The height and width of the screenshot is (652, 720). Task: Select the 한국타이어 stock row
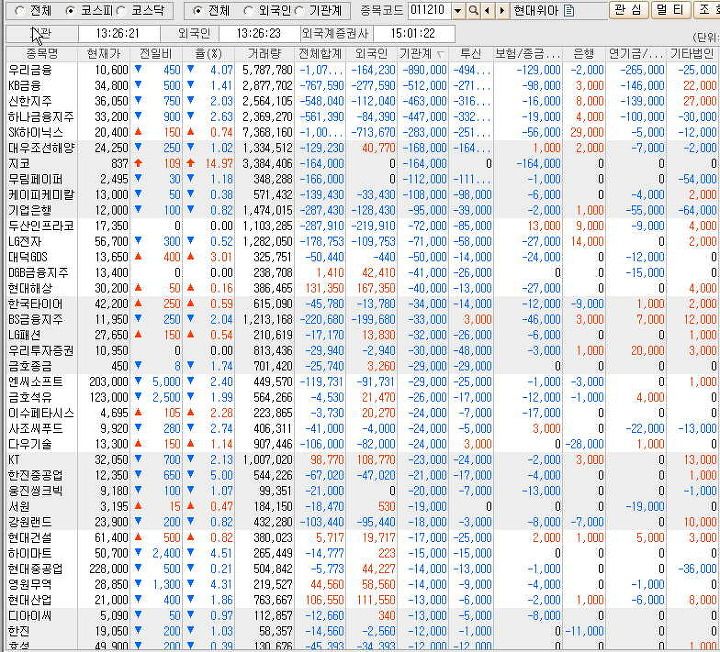[x=362, y=304]
